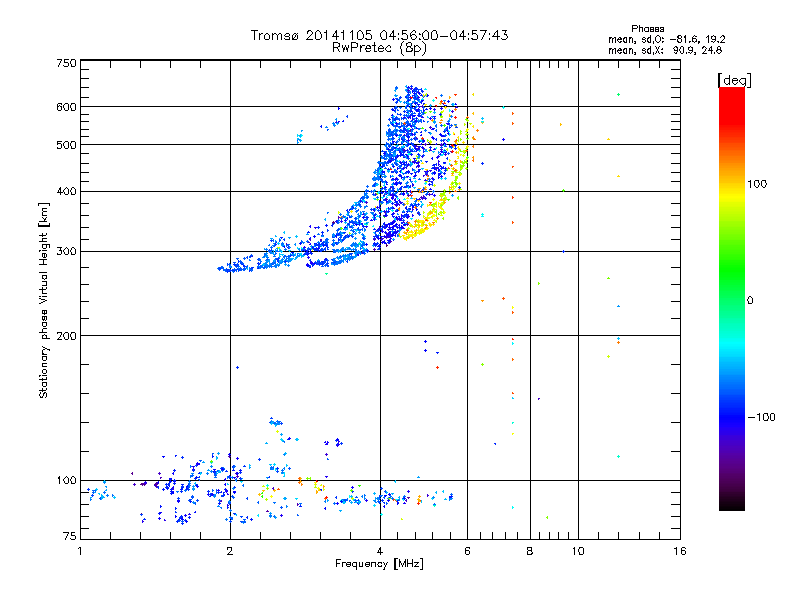This screenshot has height=600, width=800.
Task: Click the y-axis label "500"
Action: [x=66, y=145]
